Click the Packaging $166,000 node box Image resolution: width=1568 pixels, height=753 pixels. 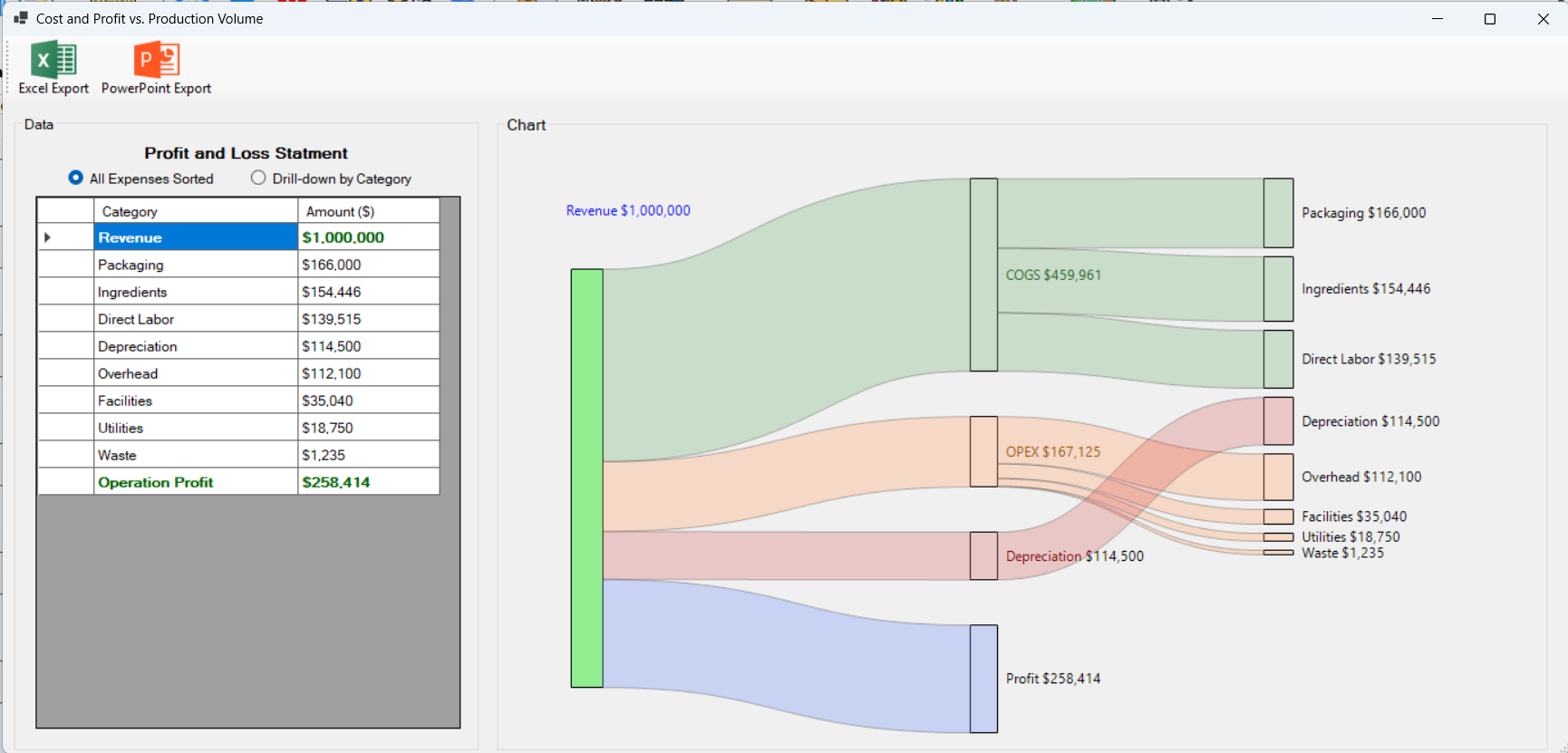[x=1278, y=213]
